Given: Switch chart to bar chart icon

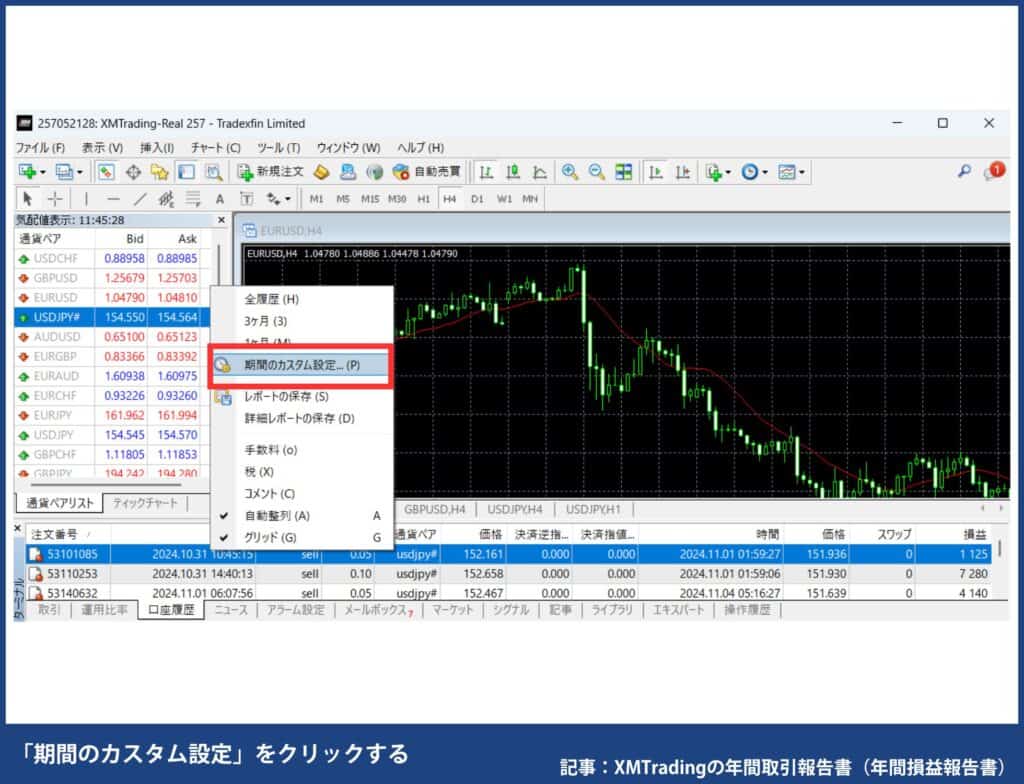Looking at the screenshot, I should point(486,172).
